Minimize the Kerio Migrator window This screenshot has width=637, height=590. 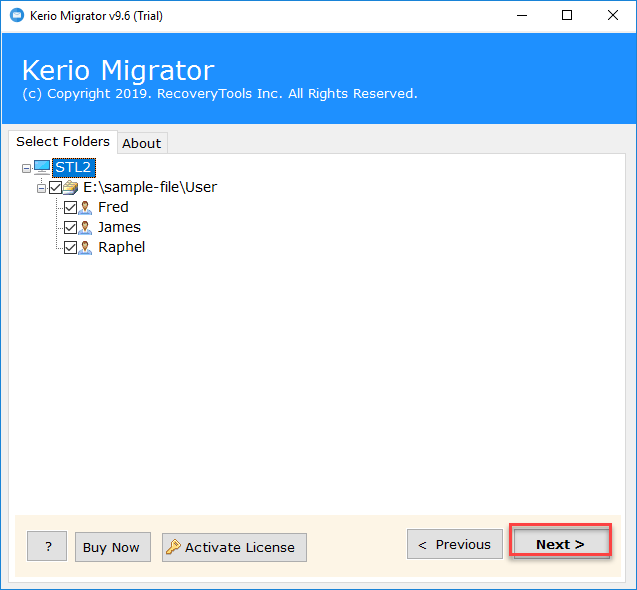522,15
